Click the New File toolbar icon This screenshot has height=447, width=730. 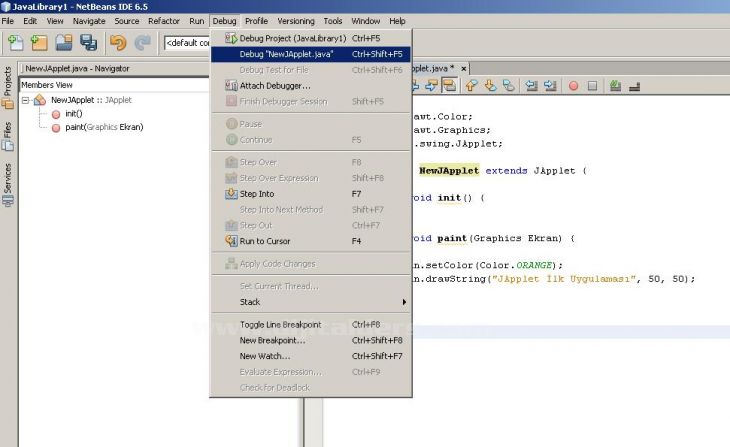(x=15, y=43)
